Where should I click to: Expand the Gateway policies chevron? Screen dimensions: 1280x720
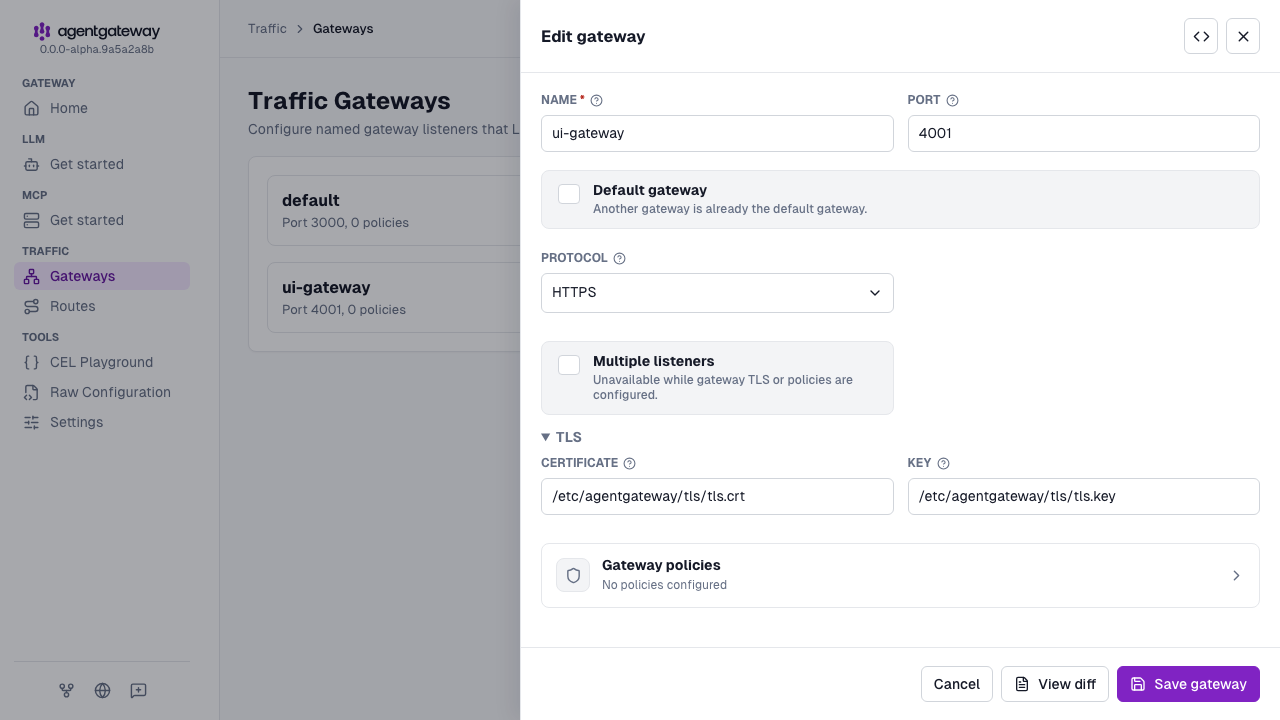1236,575
